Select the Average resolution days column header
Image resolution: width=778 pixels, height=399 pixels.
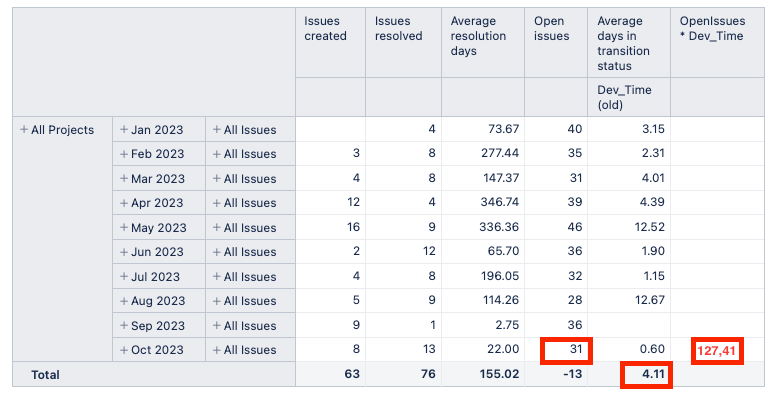click(483, 43)
